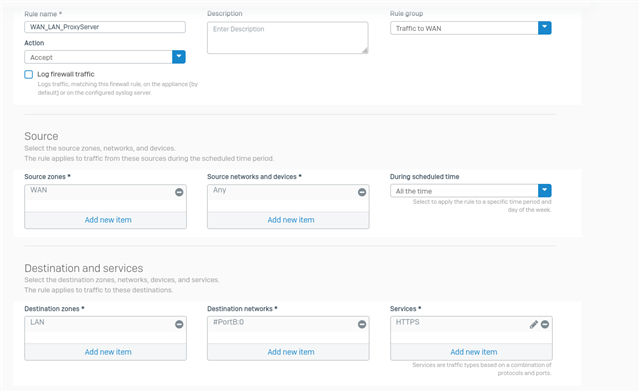Add new item to Destination zones

pyautogui.click(x=108, y=352)
